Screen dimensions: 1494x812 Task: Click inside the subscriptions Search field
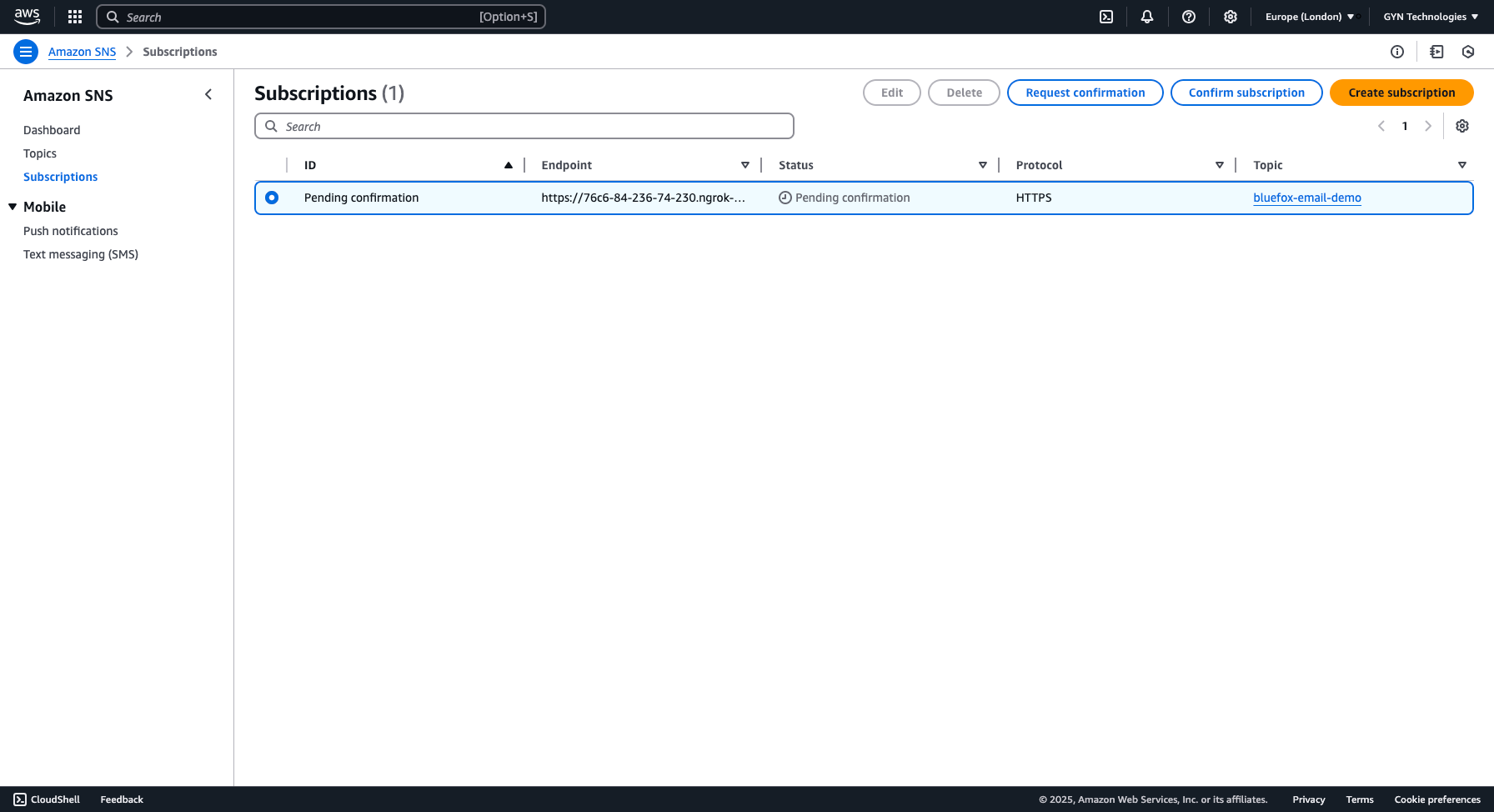click(x=524, y=126)
